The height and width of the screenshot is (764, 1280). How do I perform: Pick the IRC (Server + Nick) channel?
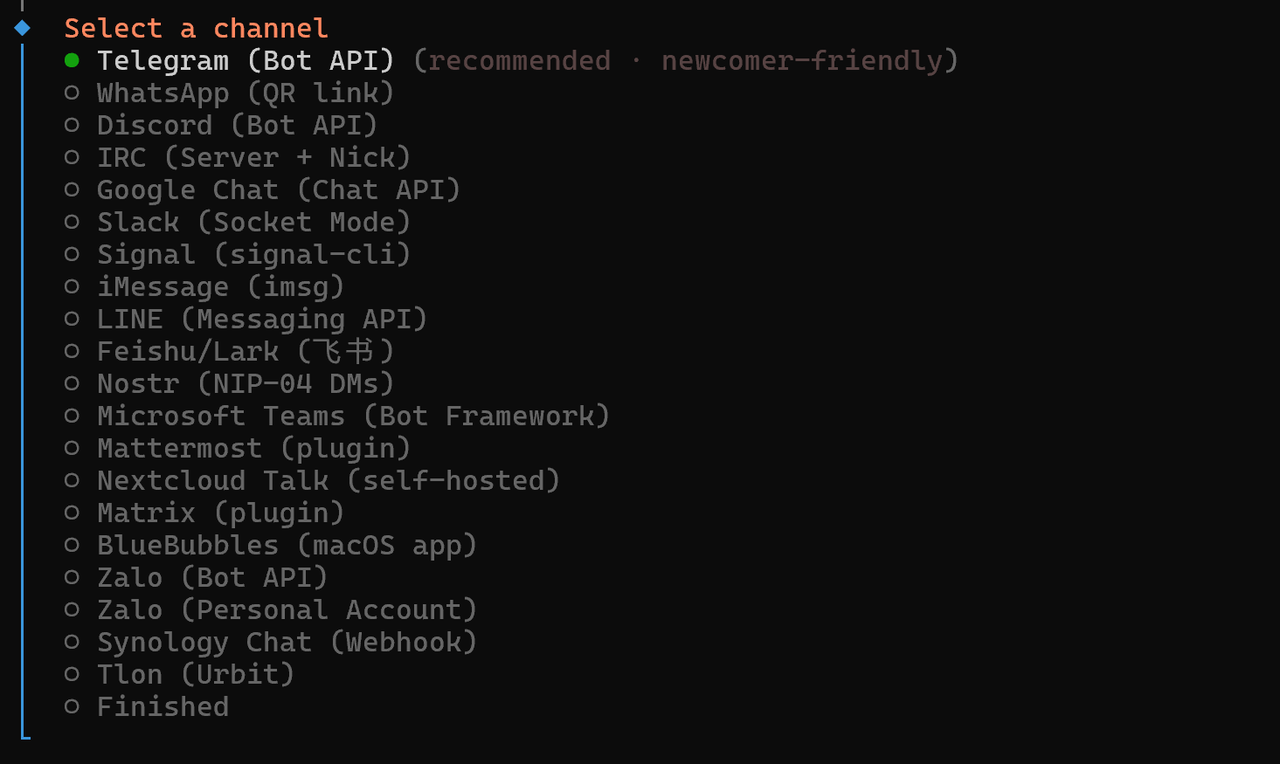click(x=72, y=158)
